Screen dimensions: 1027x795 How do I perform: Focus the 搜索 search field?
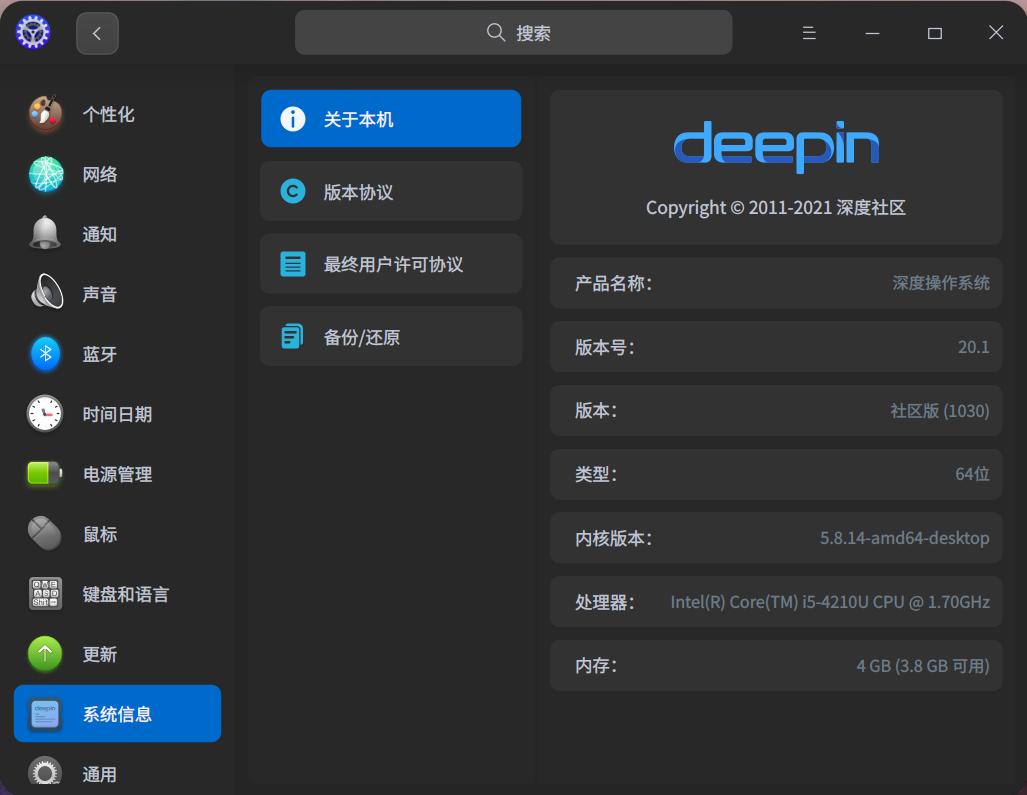pos(514,32)
